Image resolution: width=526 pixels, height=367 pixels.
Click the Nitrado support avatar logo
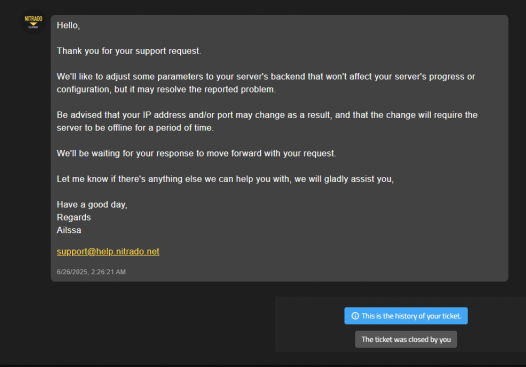tap(33, 22)
